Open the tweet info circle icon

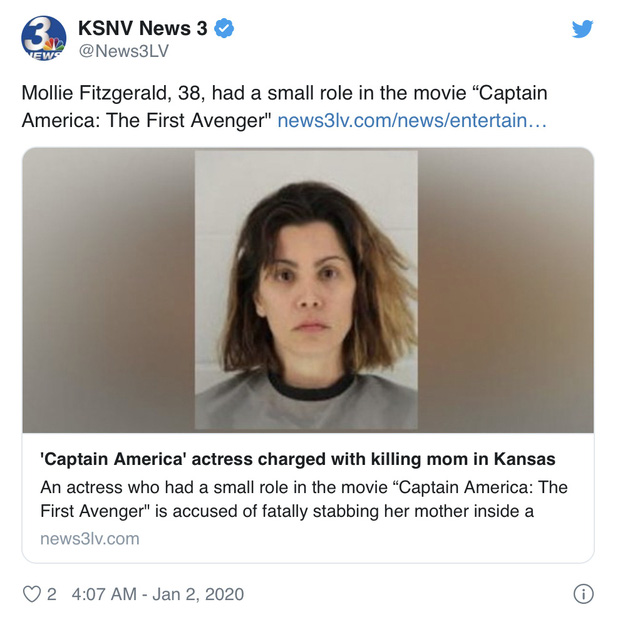[583, 594]
